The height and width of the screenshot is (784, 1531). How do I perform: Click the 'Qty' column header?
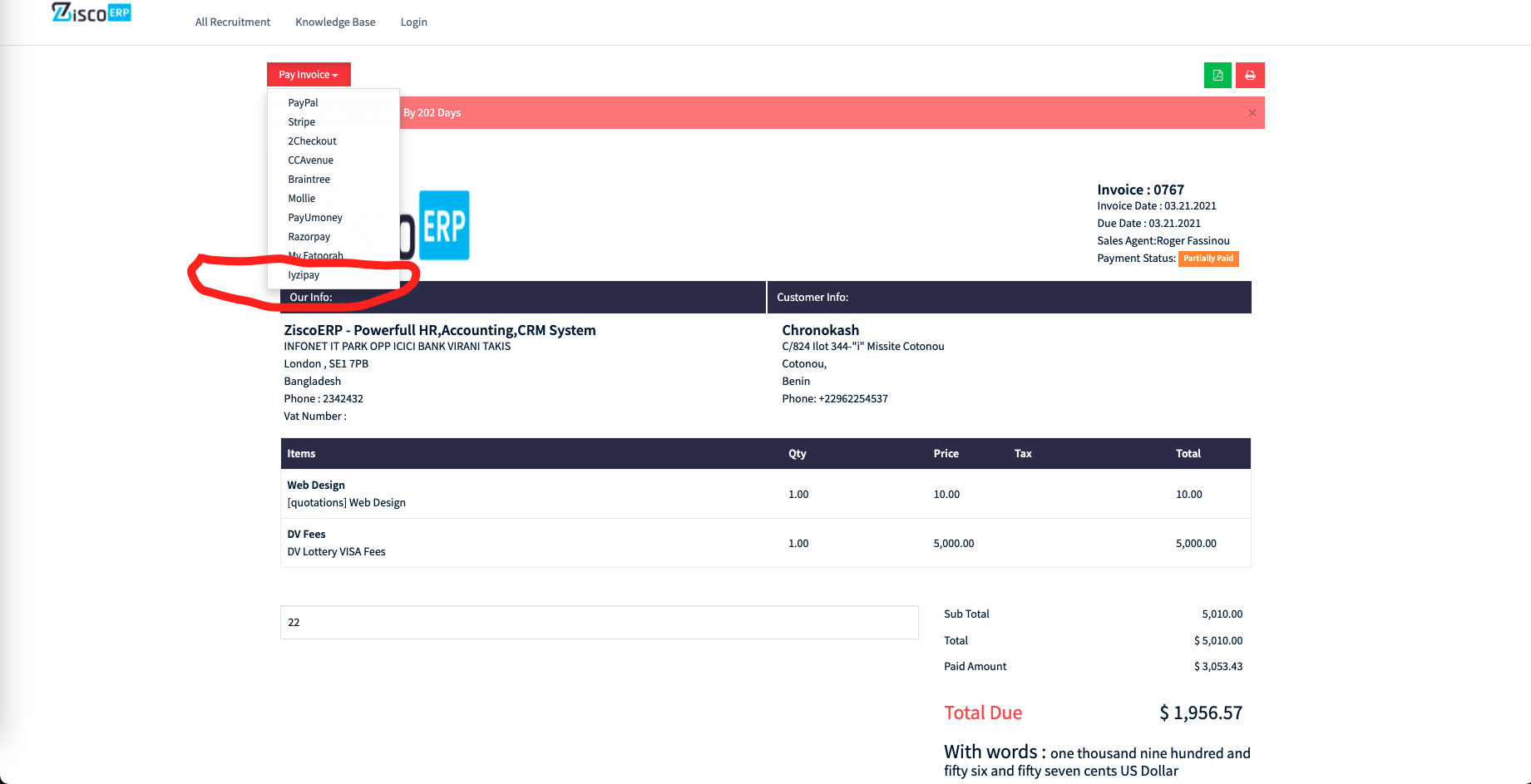[x=797, y=453]
